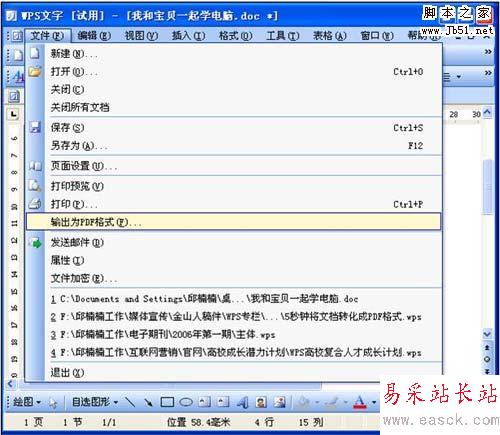Open the font color dropdown arrow
The image size is (500, 435).
(x=374, y=403)
